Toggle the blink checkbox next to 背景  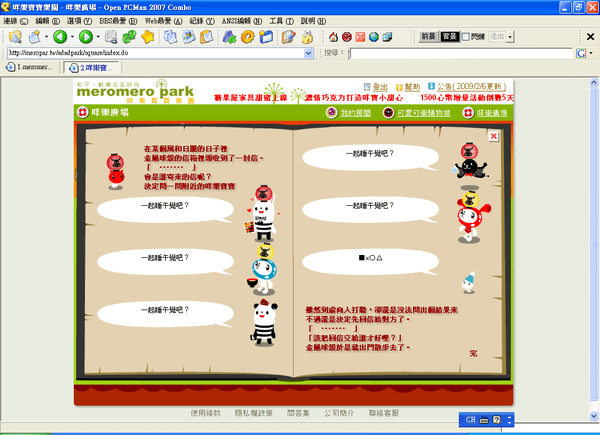click(x=465, y=37)
